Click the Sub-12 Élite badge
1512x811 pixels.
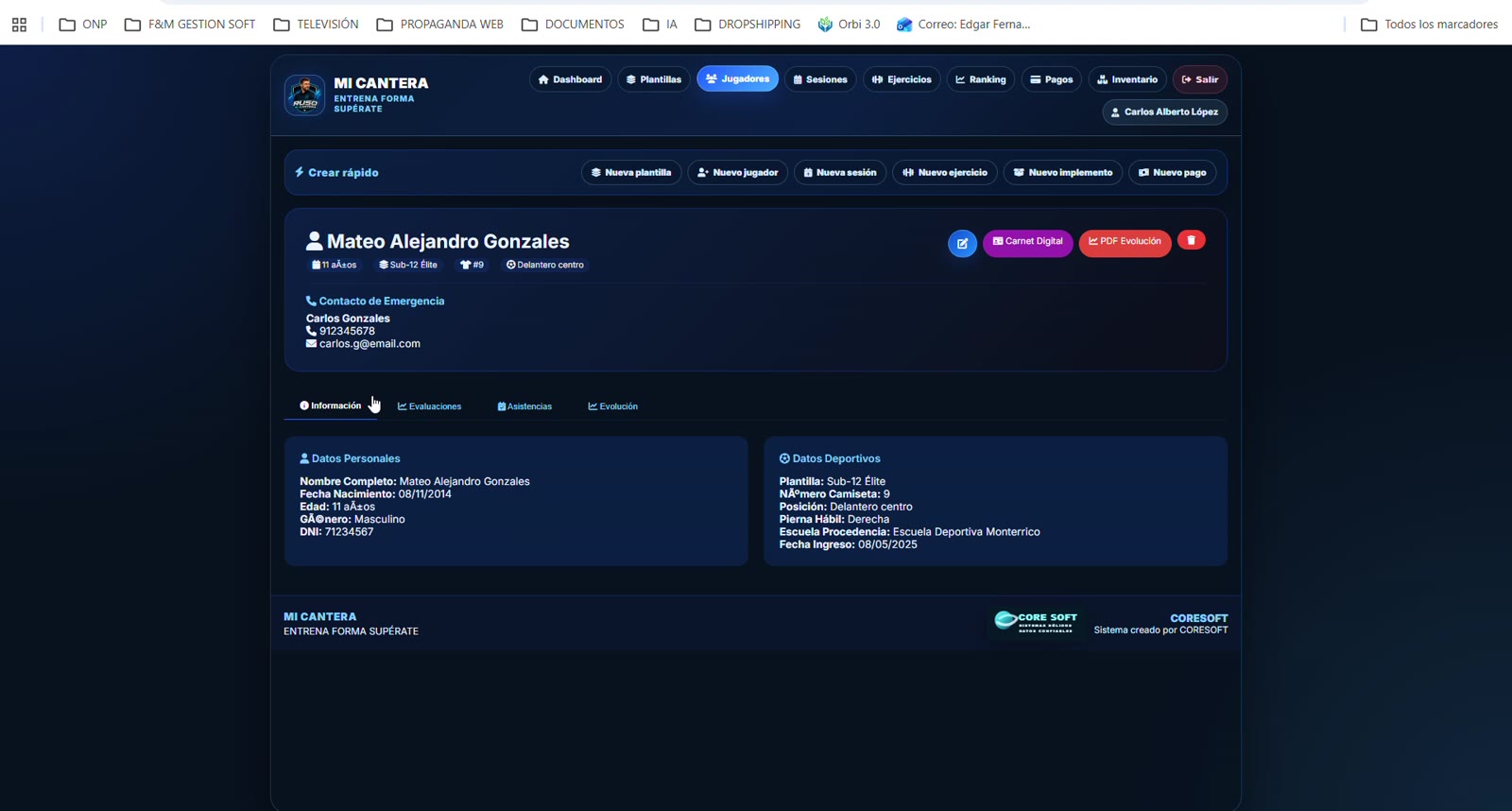tap(408, 265)
